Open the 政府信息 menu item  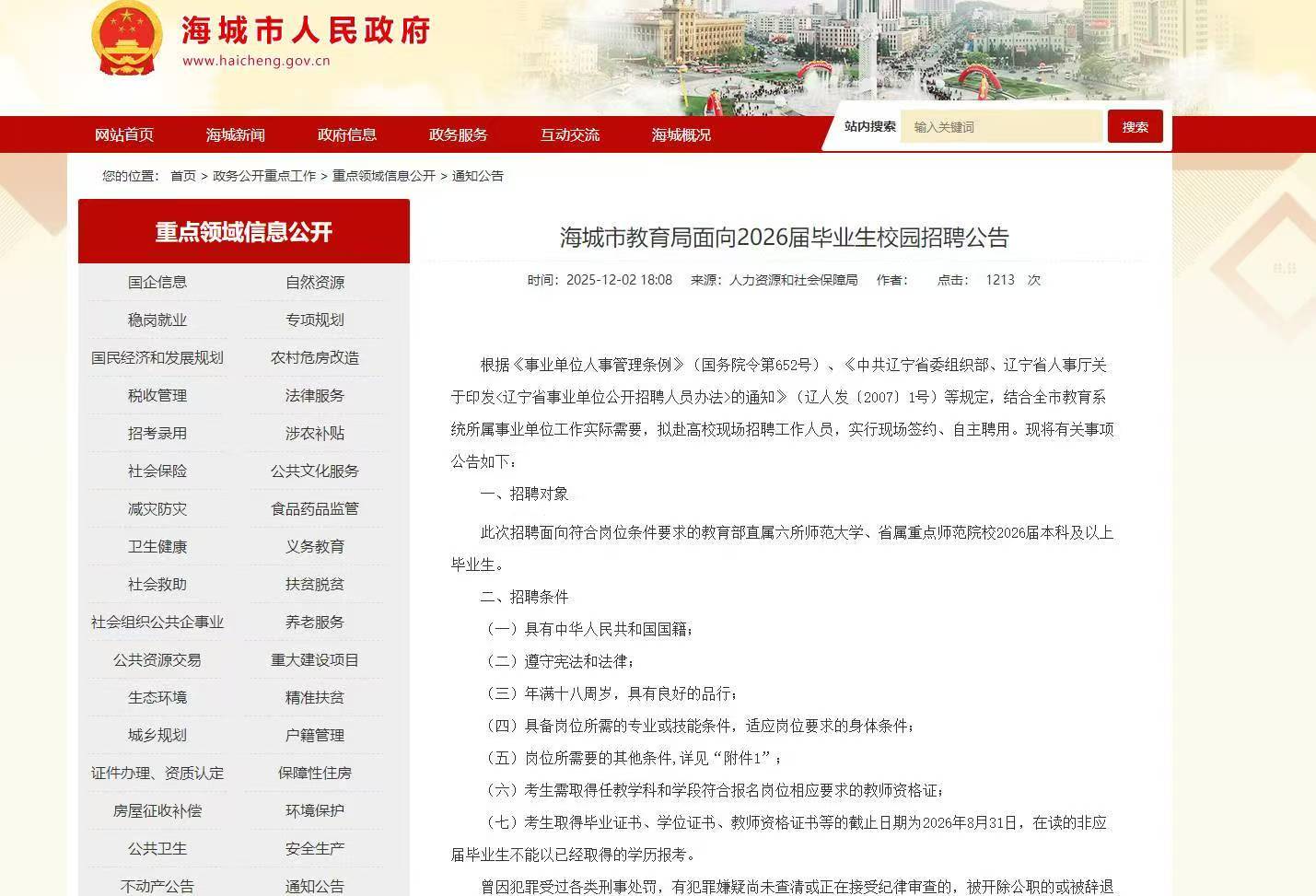click(x=345, y=134)
